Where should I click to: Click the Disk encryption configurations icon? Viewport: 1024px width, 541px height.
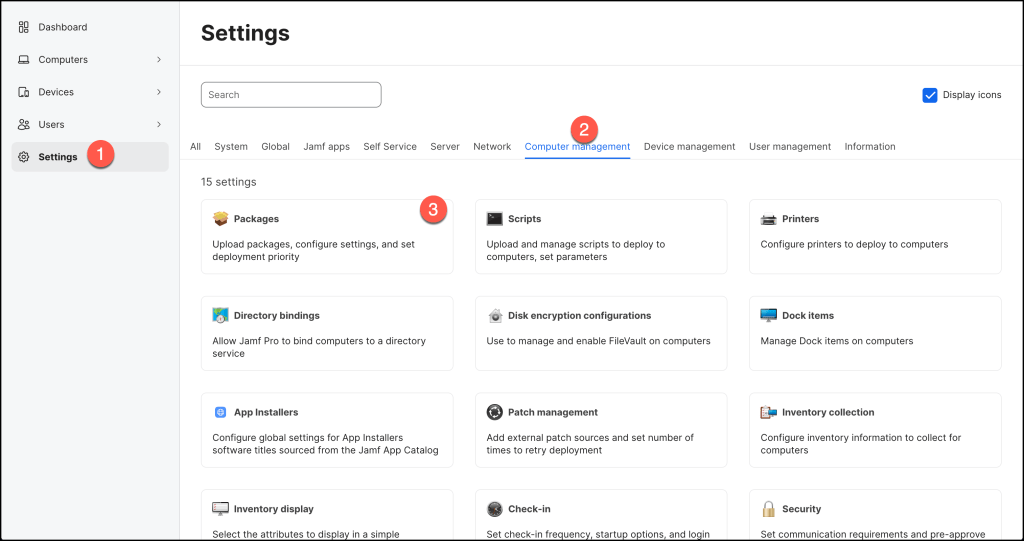[495, 316]
